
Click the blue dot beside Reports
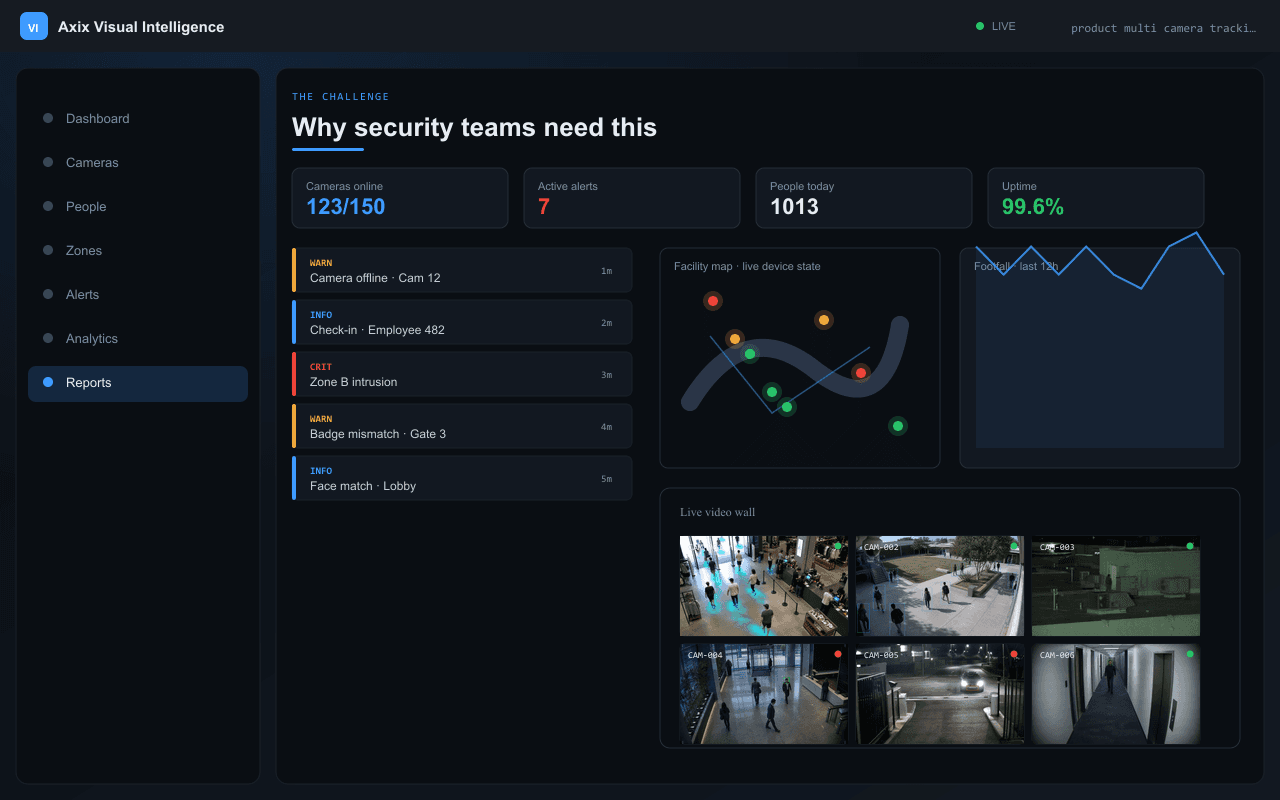[x=48, y=382]
